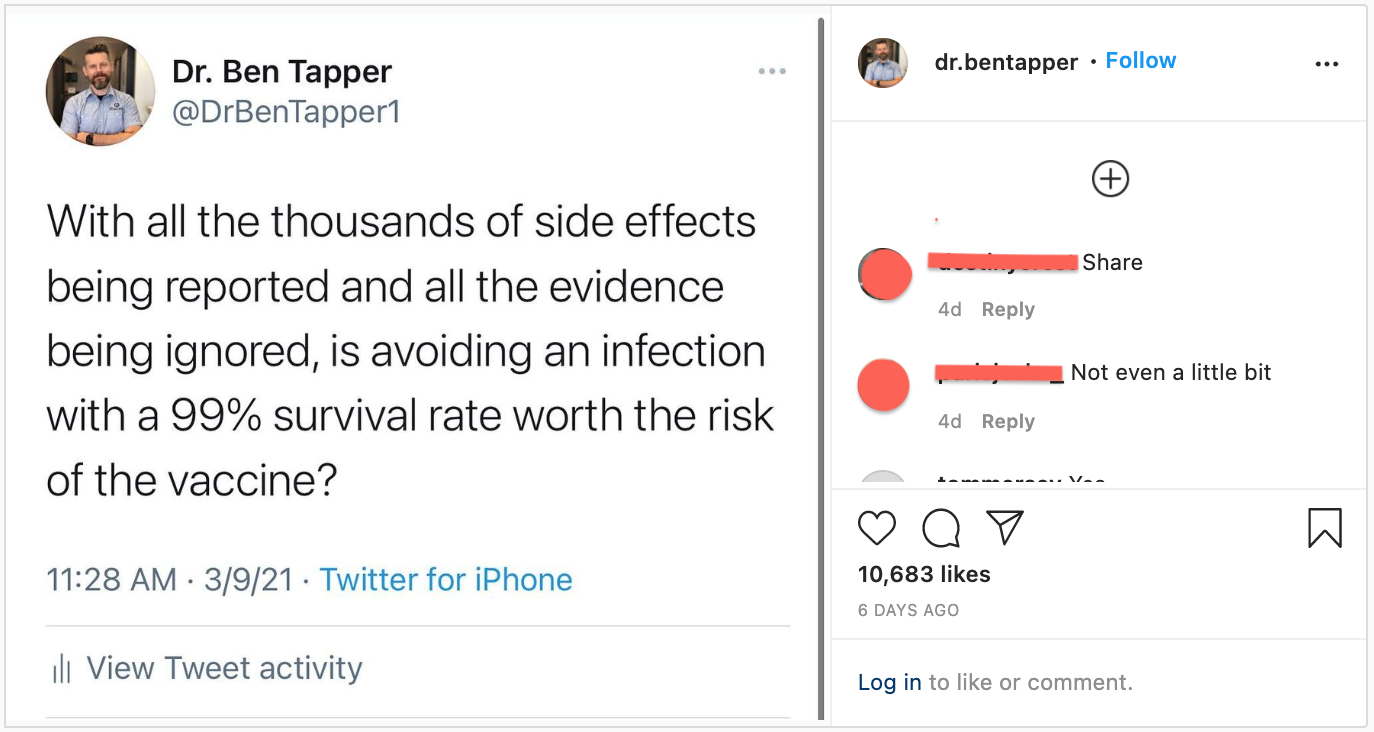This screenshot has height=732, width=1374.
Task: Load more comments with the plus icon
Action: 1109,178
